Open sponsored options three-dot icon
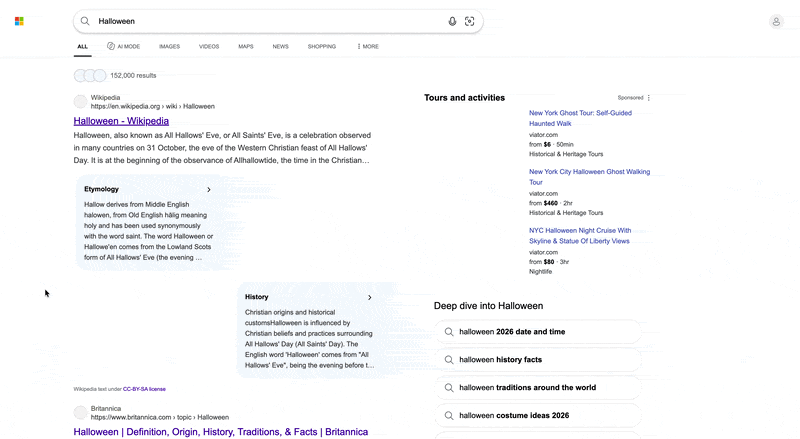This screenshot has height=439, width=800. coord(648,97)
